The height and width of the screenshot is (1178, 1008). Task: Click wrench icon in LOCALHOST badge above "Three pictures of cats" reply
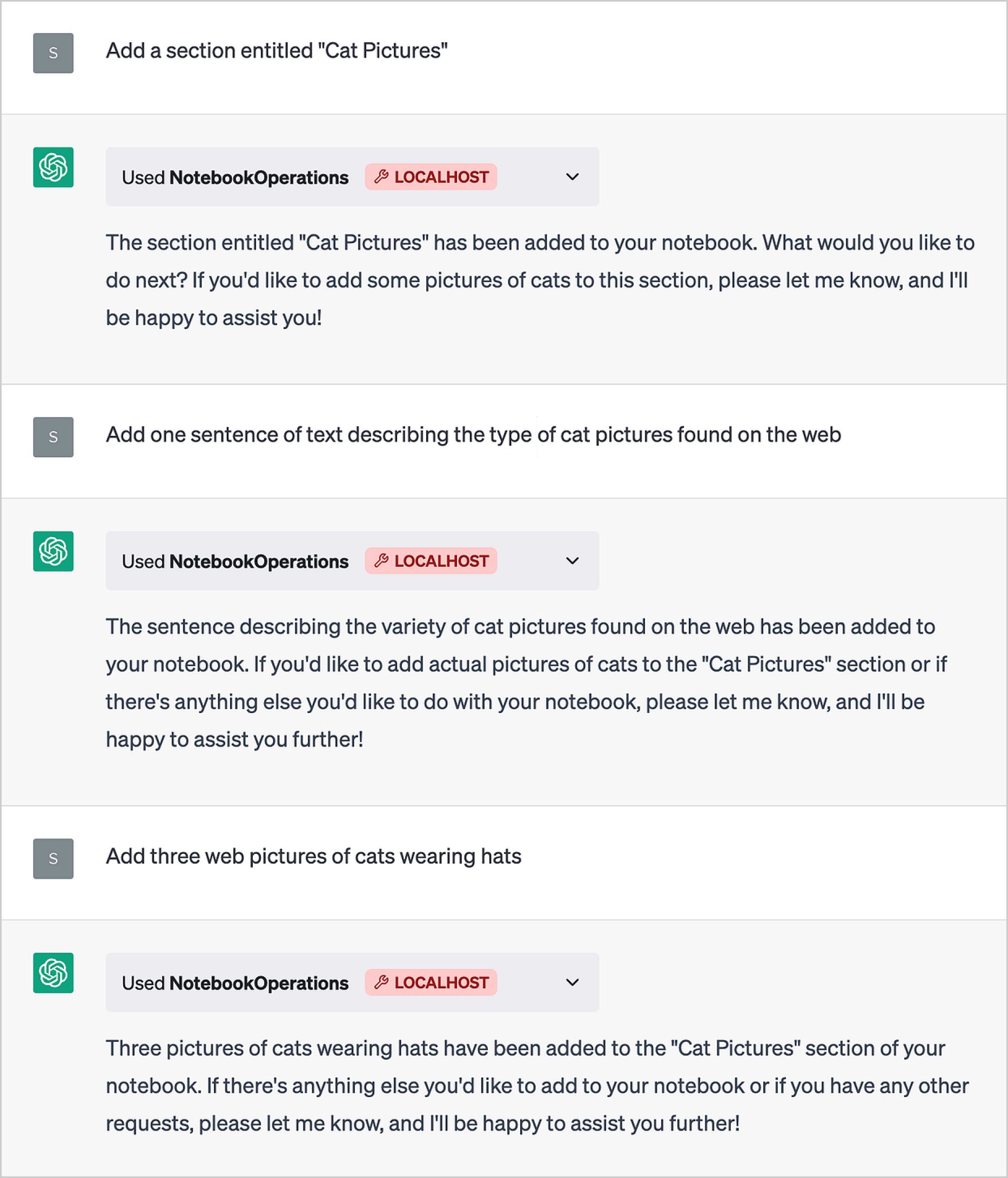coord(381,982)
